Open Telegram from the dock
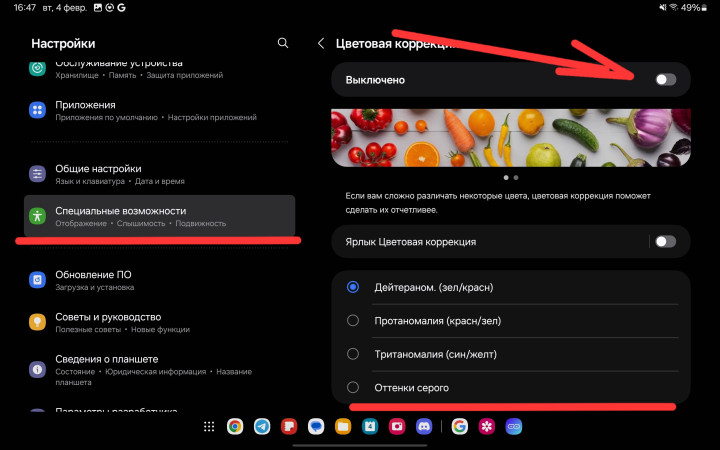This screenshot has height=450, width=720. 262,426
